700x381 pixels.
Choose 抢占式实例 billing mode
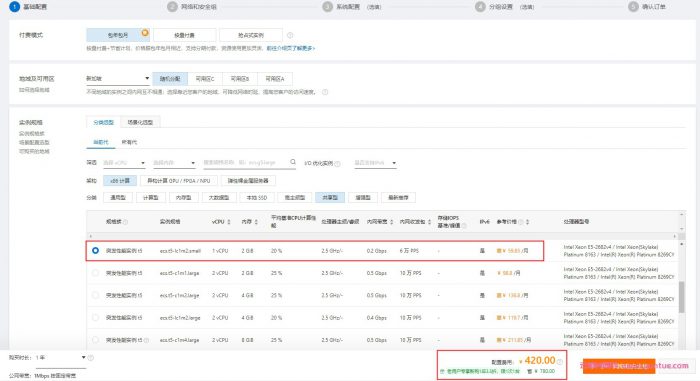pos(251,35)
